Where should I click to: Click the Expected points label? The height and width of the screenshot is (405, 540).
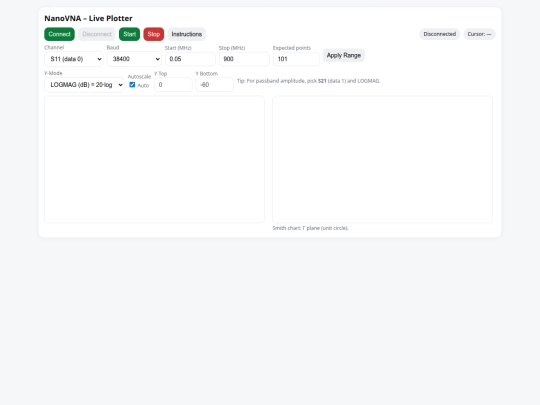point(292,48)
